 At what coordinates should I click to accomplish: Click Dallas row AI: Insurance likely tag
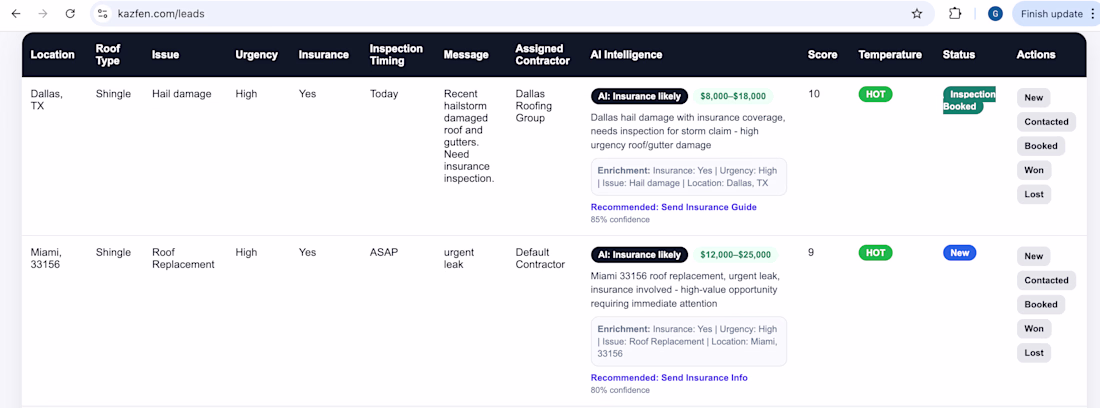coord(639,97)
